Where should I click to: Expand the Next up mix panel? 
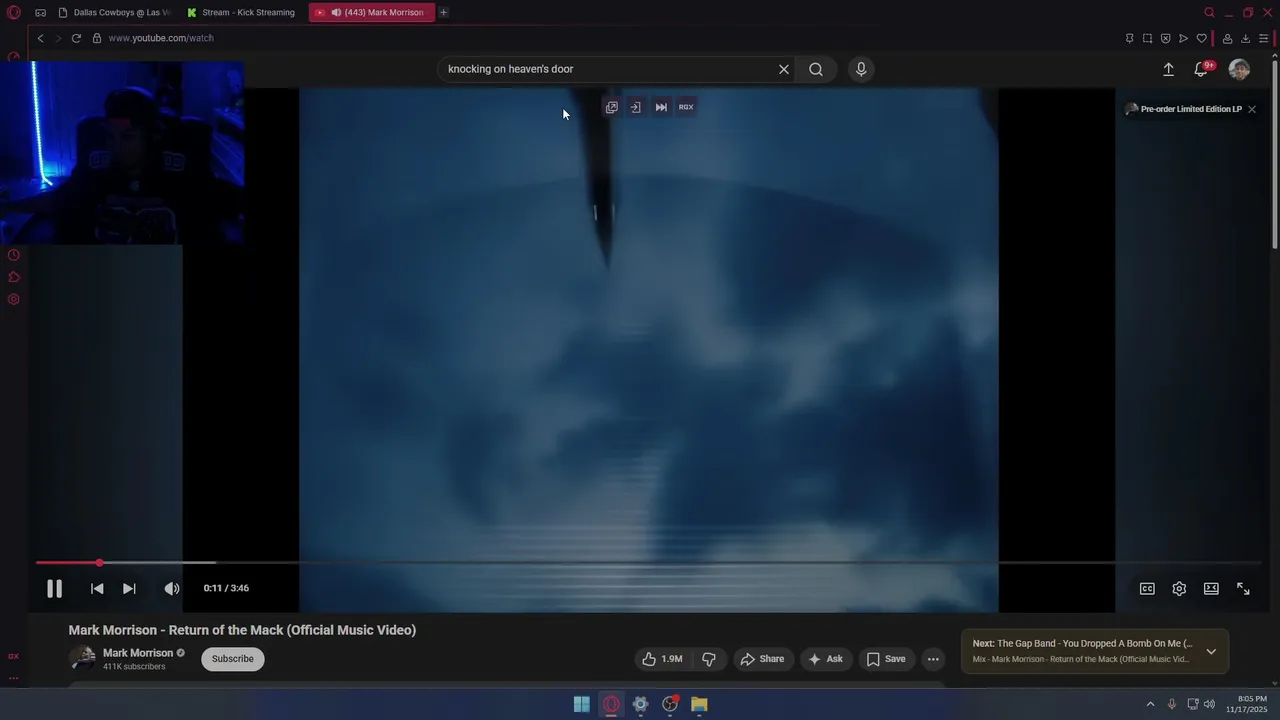coord(1211,651)
